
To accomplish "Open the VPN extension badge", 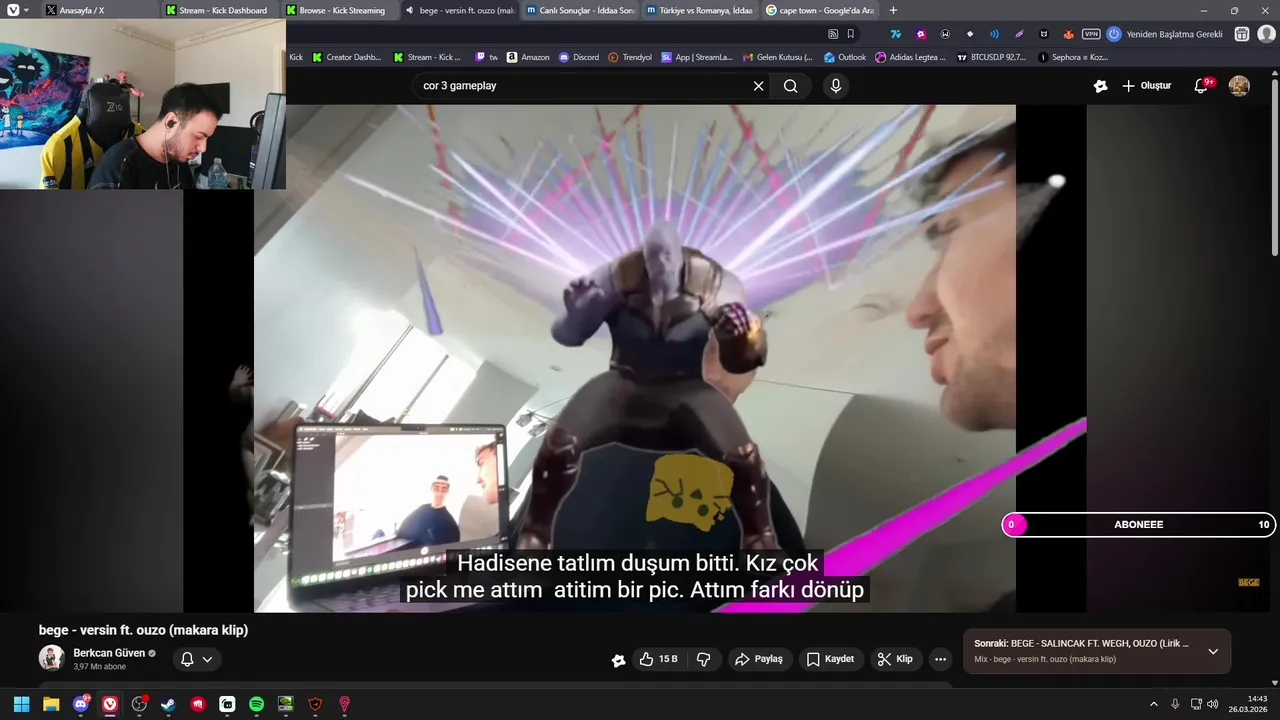I will point(1091,34).
